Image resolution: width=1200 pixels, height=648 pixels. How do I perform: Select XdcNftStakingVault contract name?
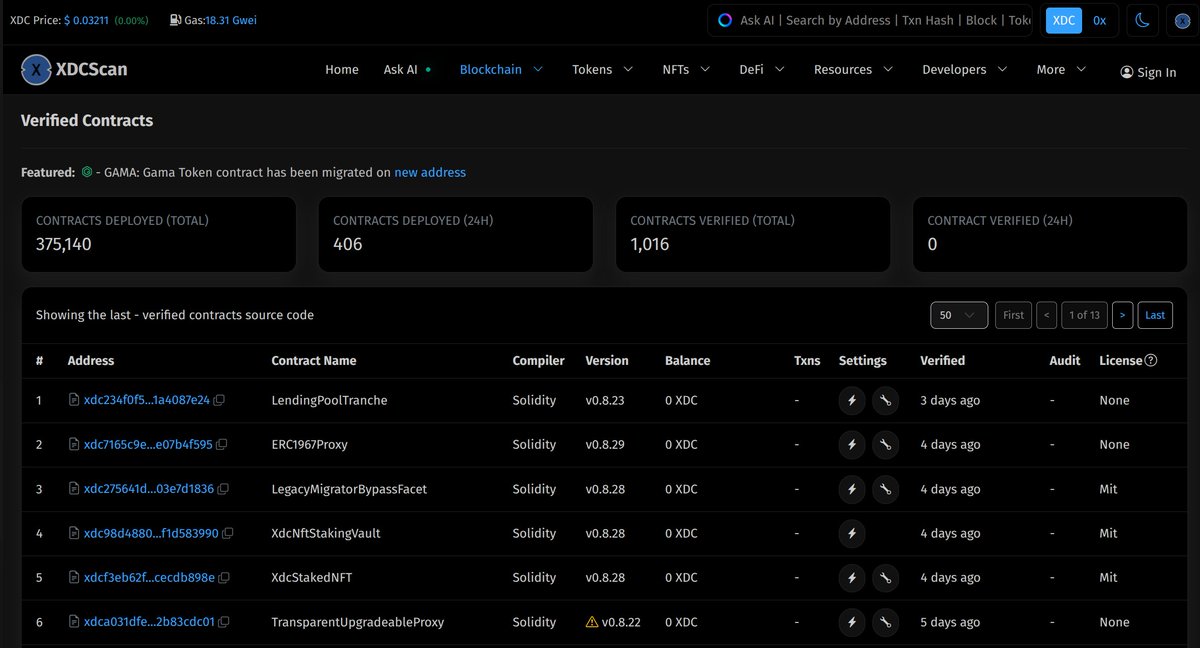coord(326,534)
